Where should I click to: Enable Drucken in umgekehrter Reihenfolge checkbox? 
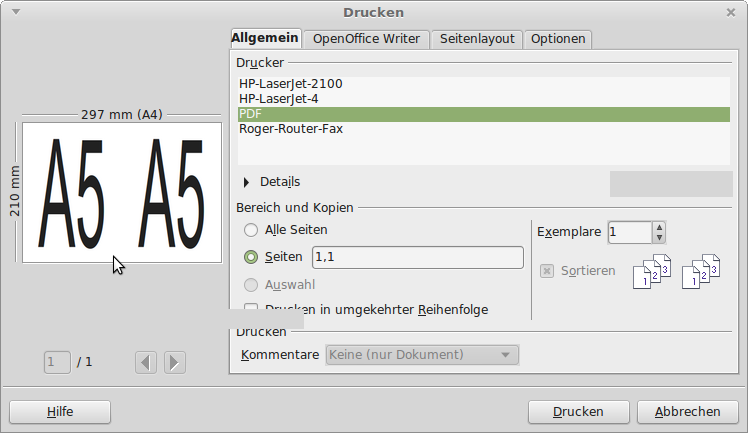pyautogui.click(x=251, y=310)
